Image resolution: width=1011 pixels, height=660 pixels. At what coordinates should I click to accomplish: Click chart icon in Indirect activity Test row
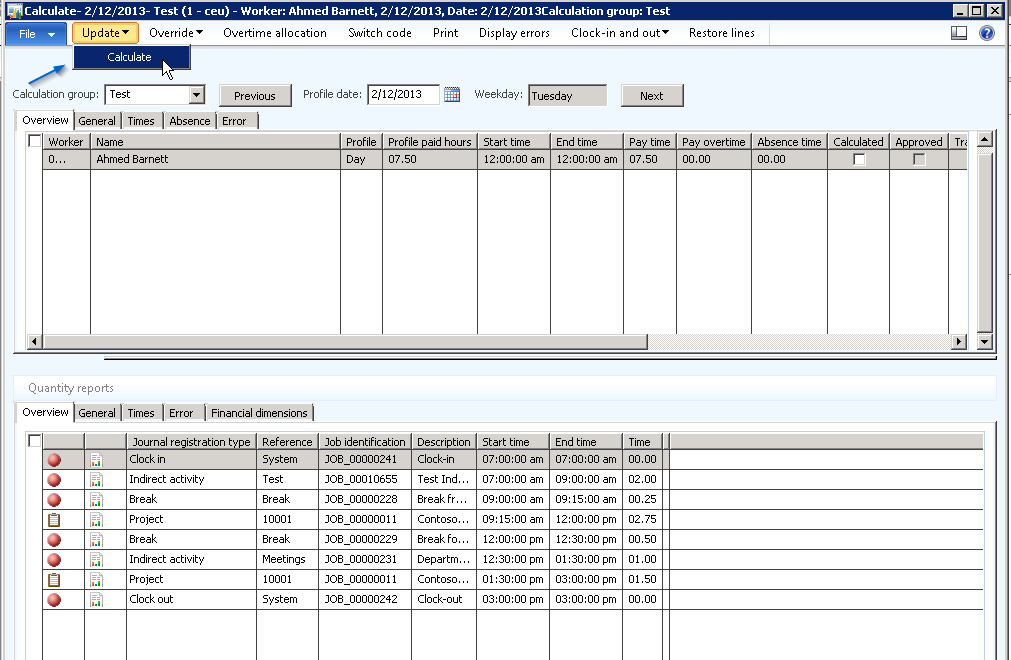(97, 479)
